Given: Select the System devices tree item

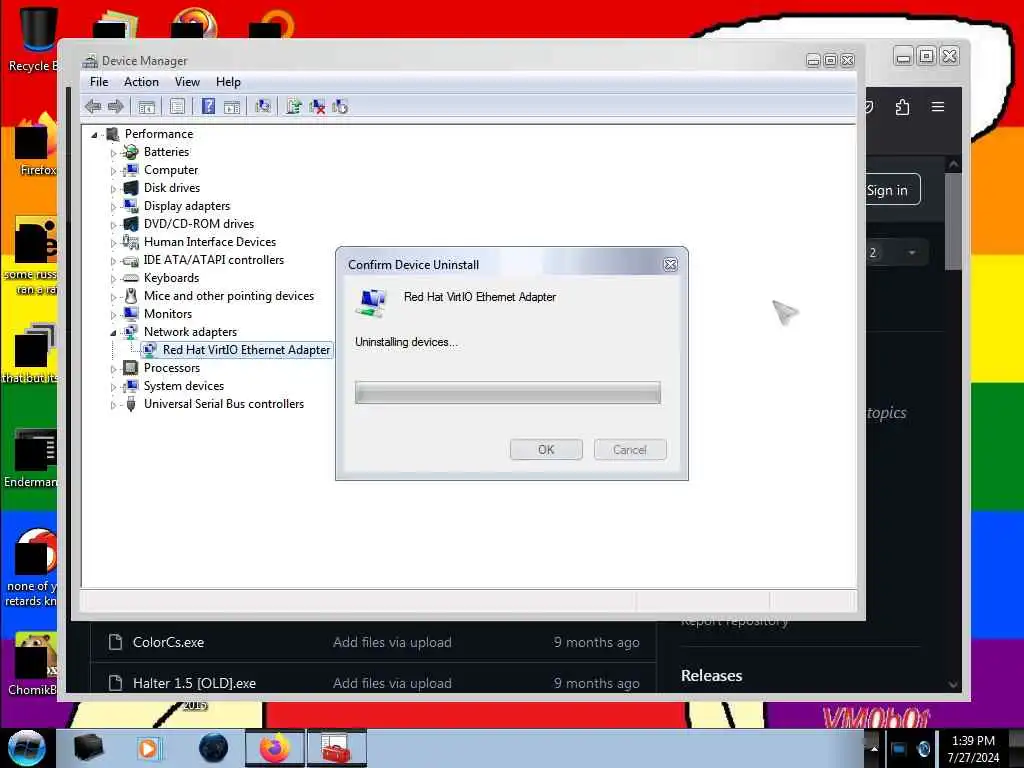Looking at the screenshot, I should [184, 386].
